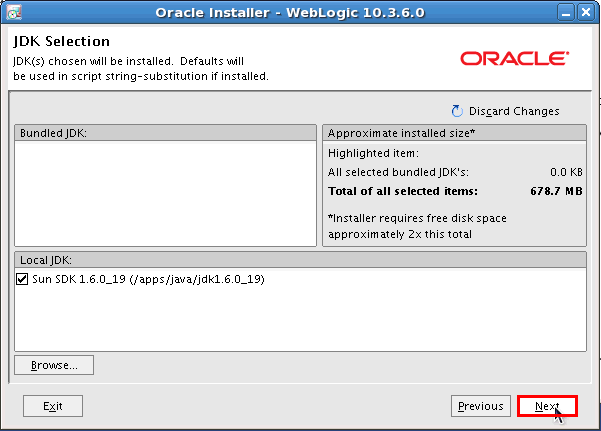Select the Bundled JDK panel header
This screenshot has height=431, width=601.
(x=165, y=133)
